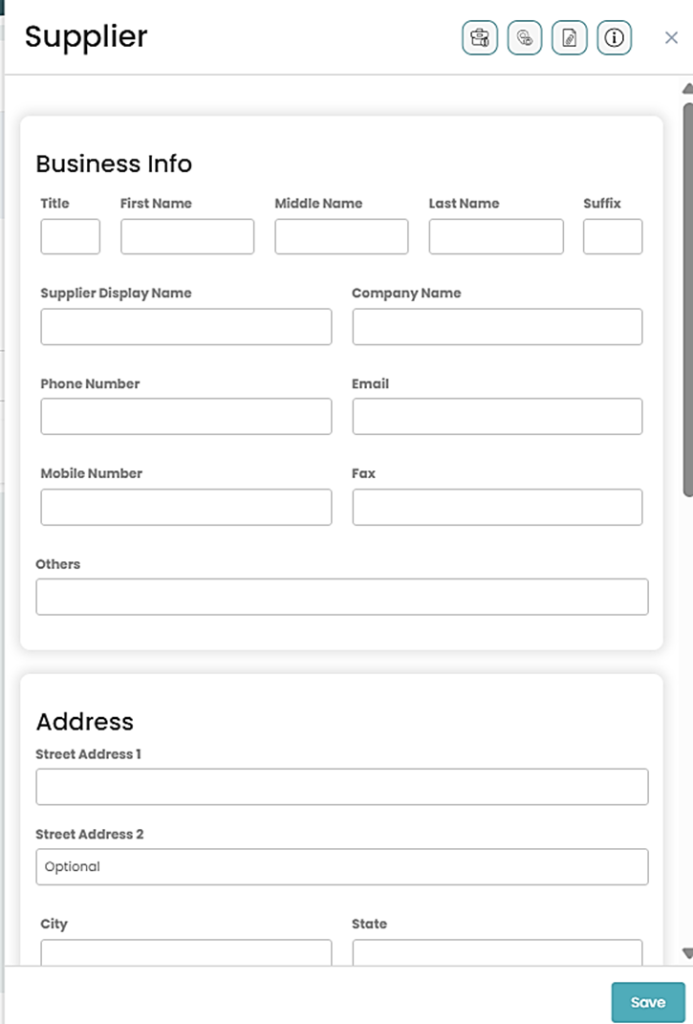Open the document attachment icon
Screen dimensions: 693x1024
pos(569,38)
